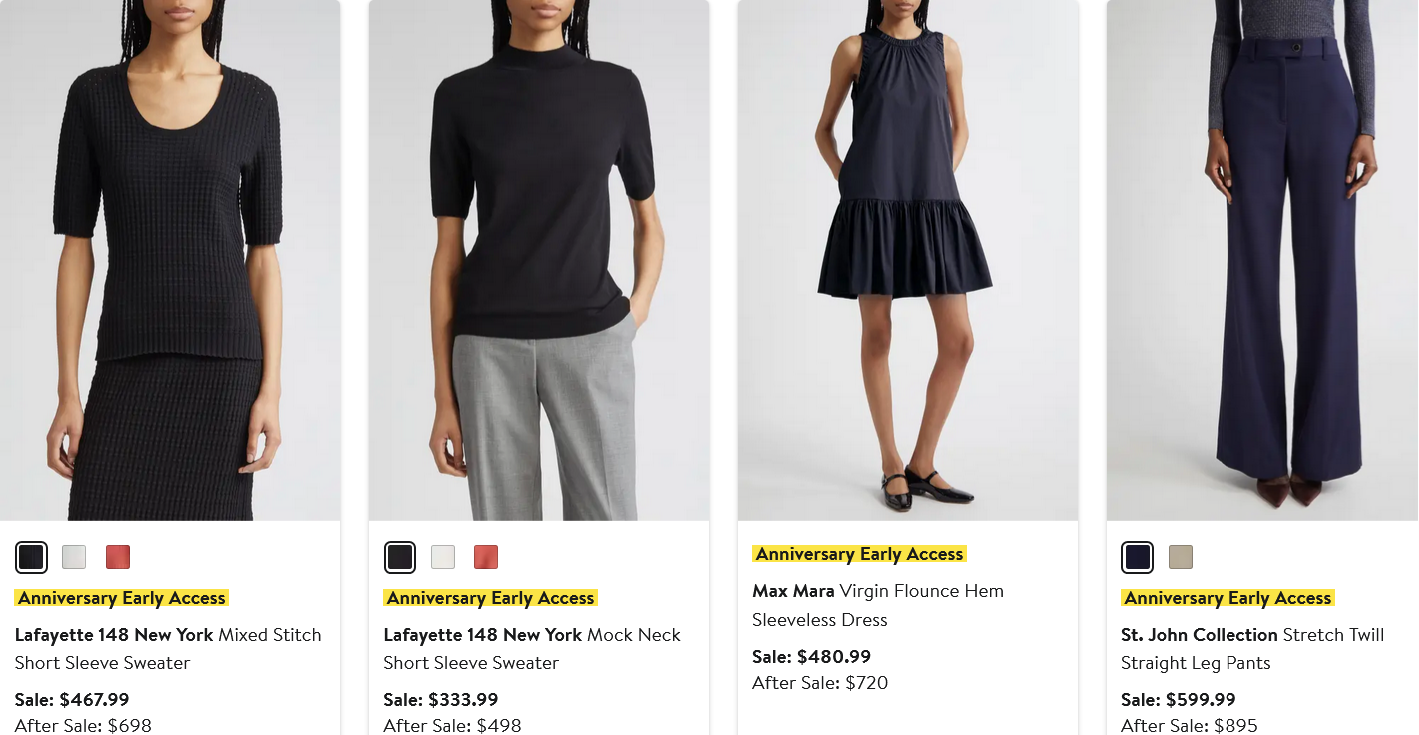Open Mixed Stitch Short Sleeve Sweater product image
This screenshot has width=1419, height=735.
[x=170, y=260]
